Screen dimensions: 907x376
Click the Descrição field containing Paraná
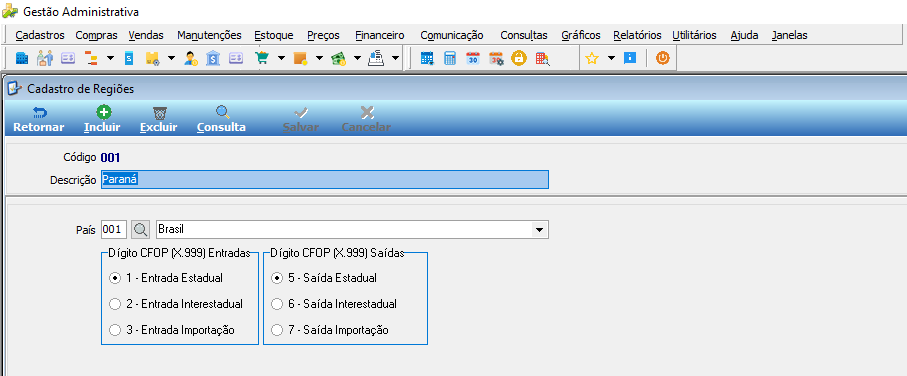(x=325, y=179)
